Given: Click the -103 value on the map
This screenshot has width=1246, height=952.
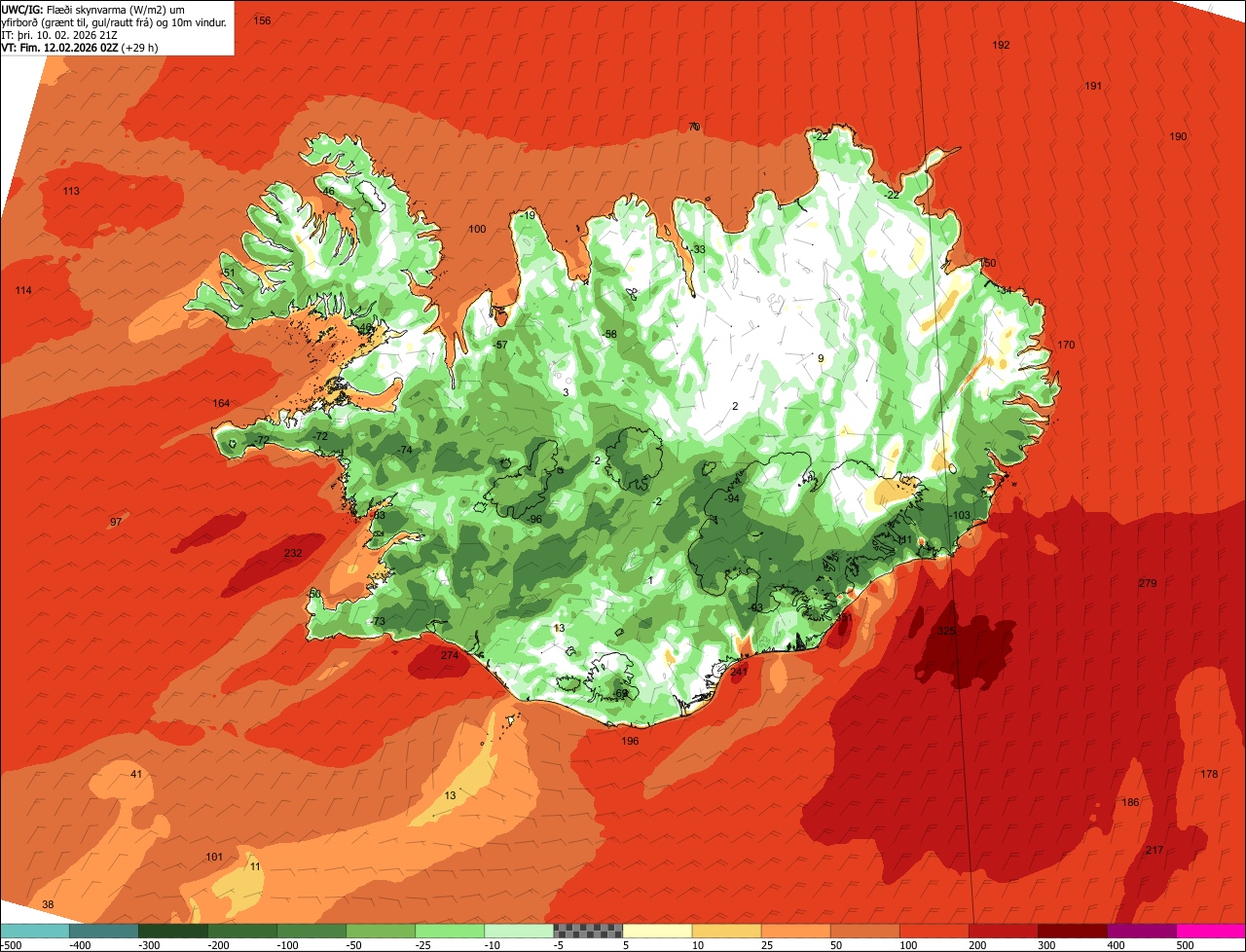Looking at the screenshot, I should point(961,515).
